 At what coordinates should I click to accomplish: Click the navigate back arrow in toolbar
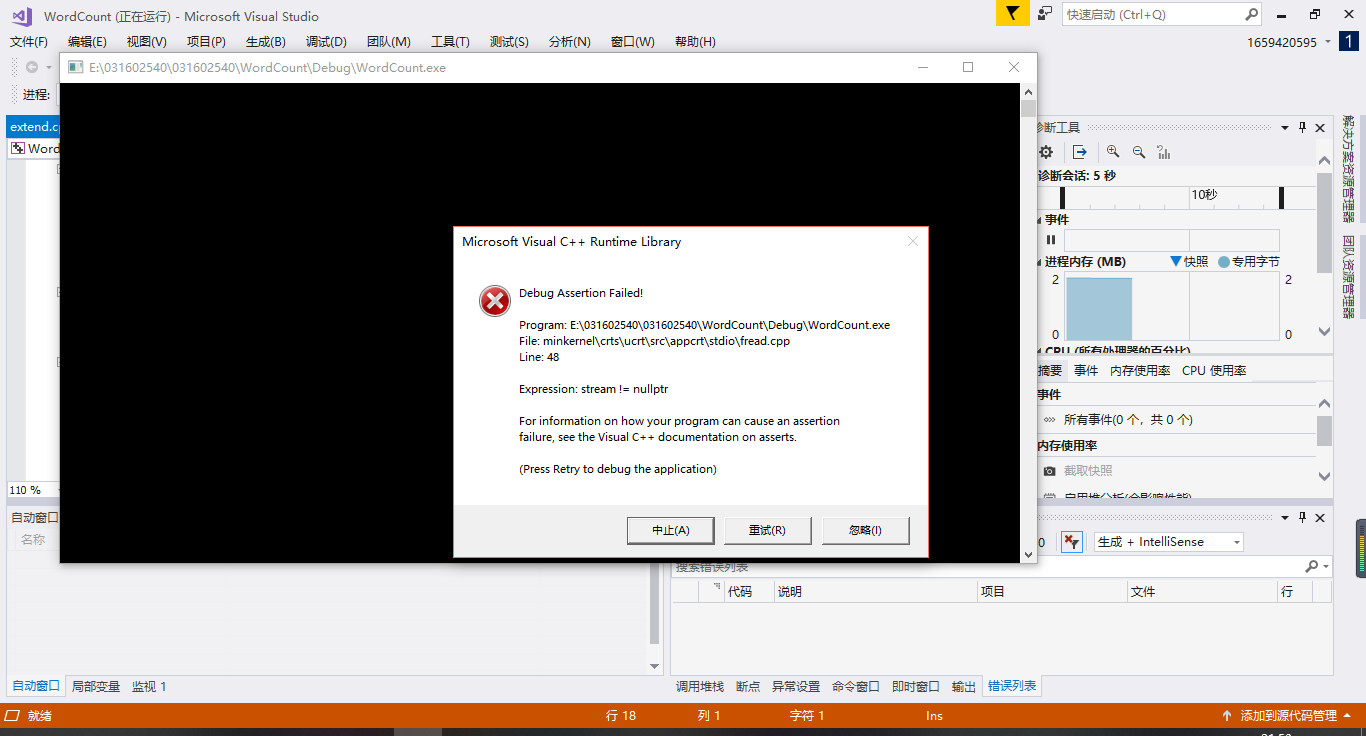tap(31, 67)
